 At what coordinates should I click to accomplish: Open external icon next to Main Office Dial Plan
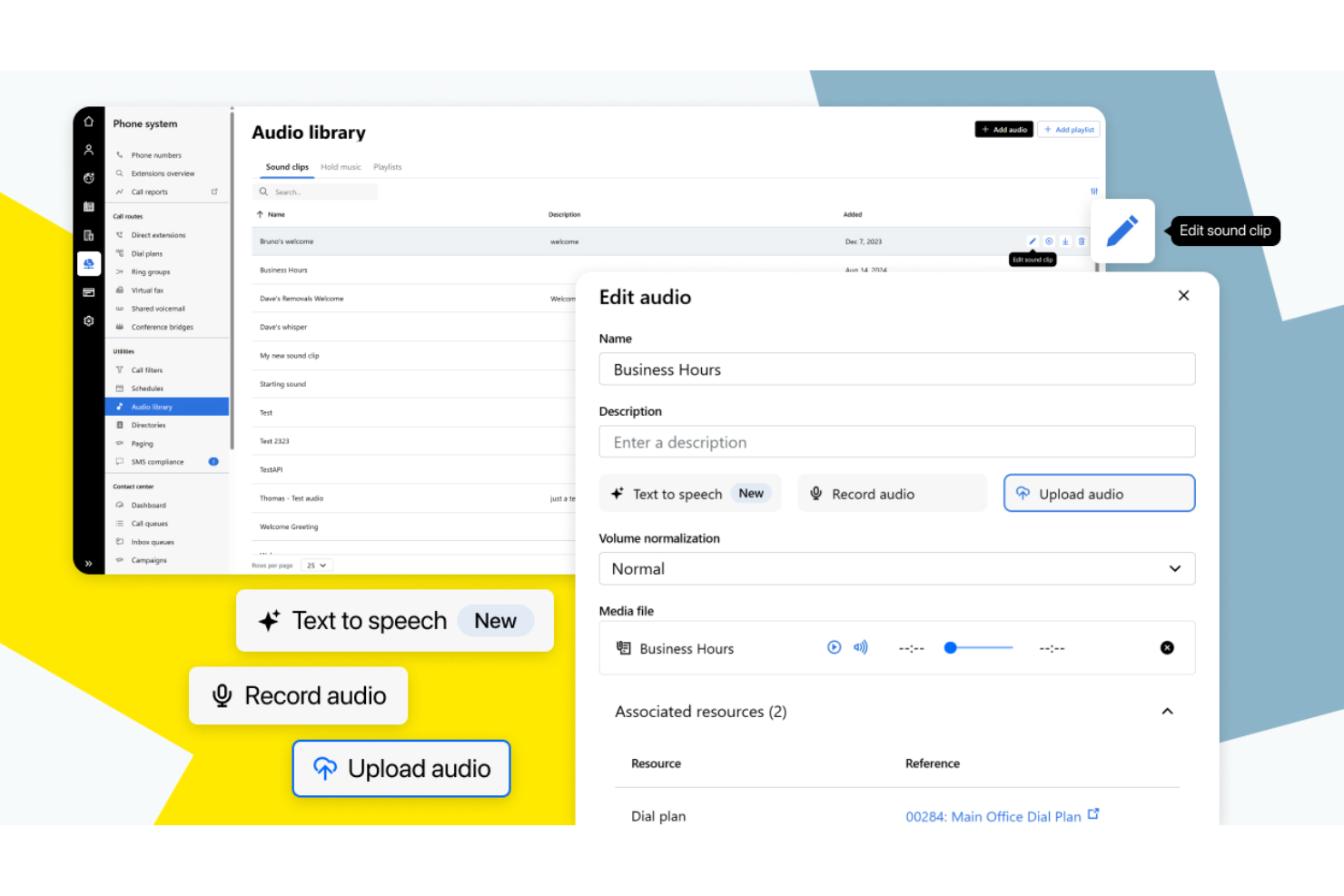click(1093, 814)
